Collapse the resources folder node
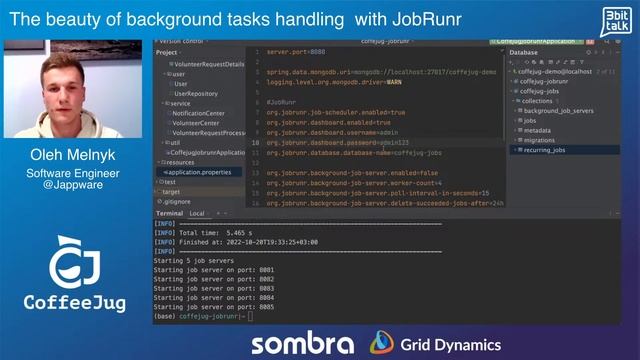640x360 pixels. [x=158, y=162]
